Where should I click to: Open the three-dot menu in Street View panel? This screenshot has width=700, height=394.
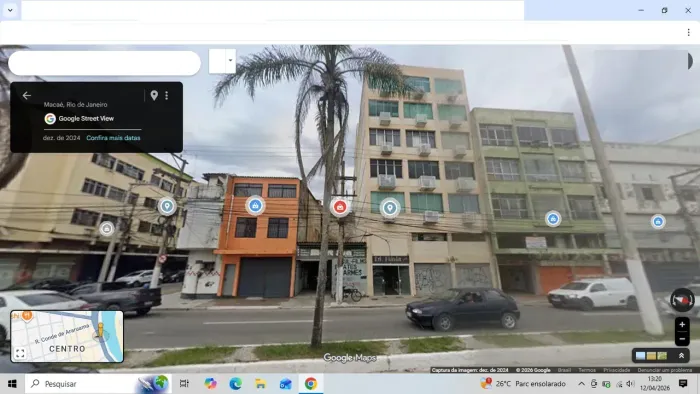tap(167, 95)
